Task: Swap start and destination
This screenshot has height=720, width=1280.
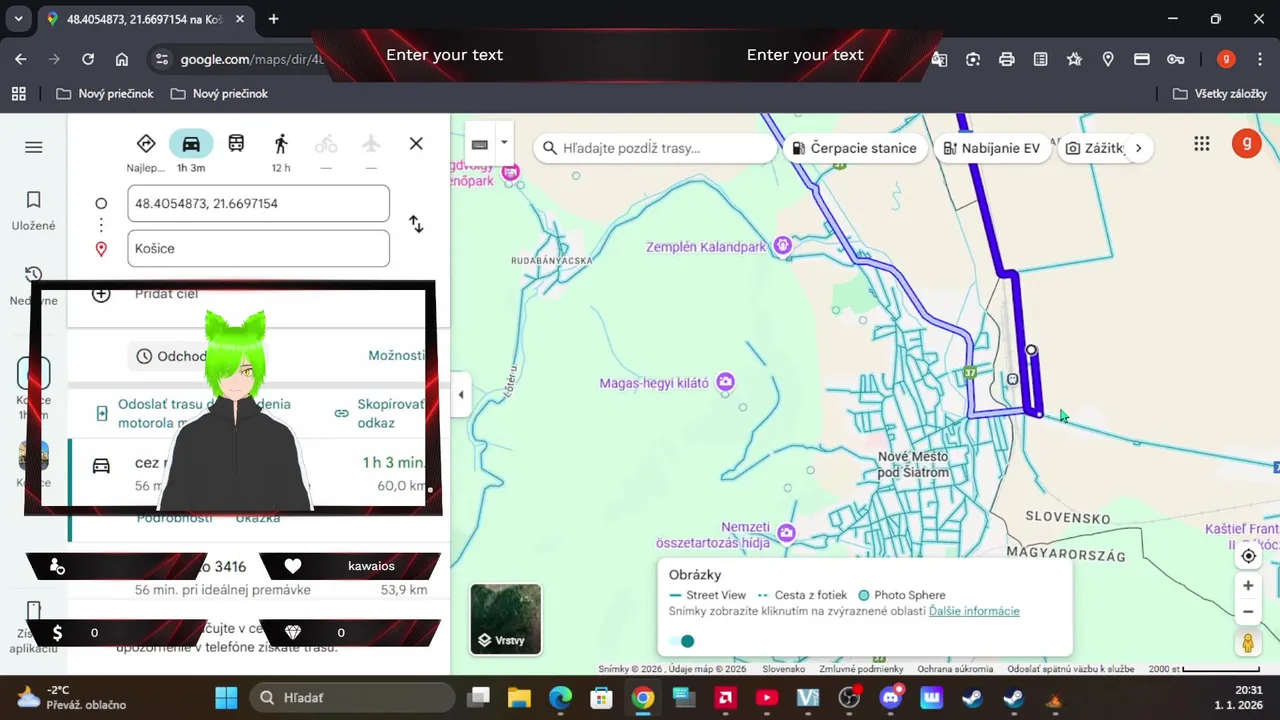Action: [416, 225]
